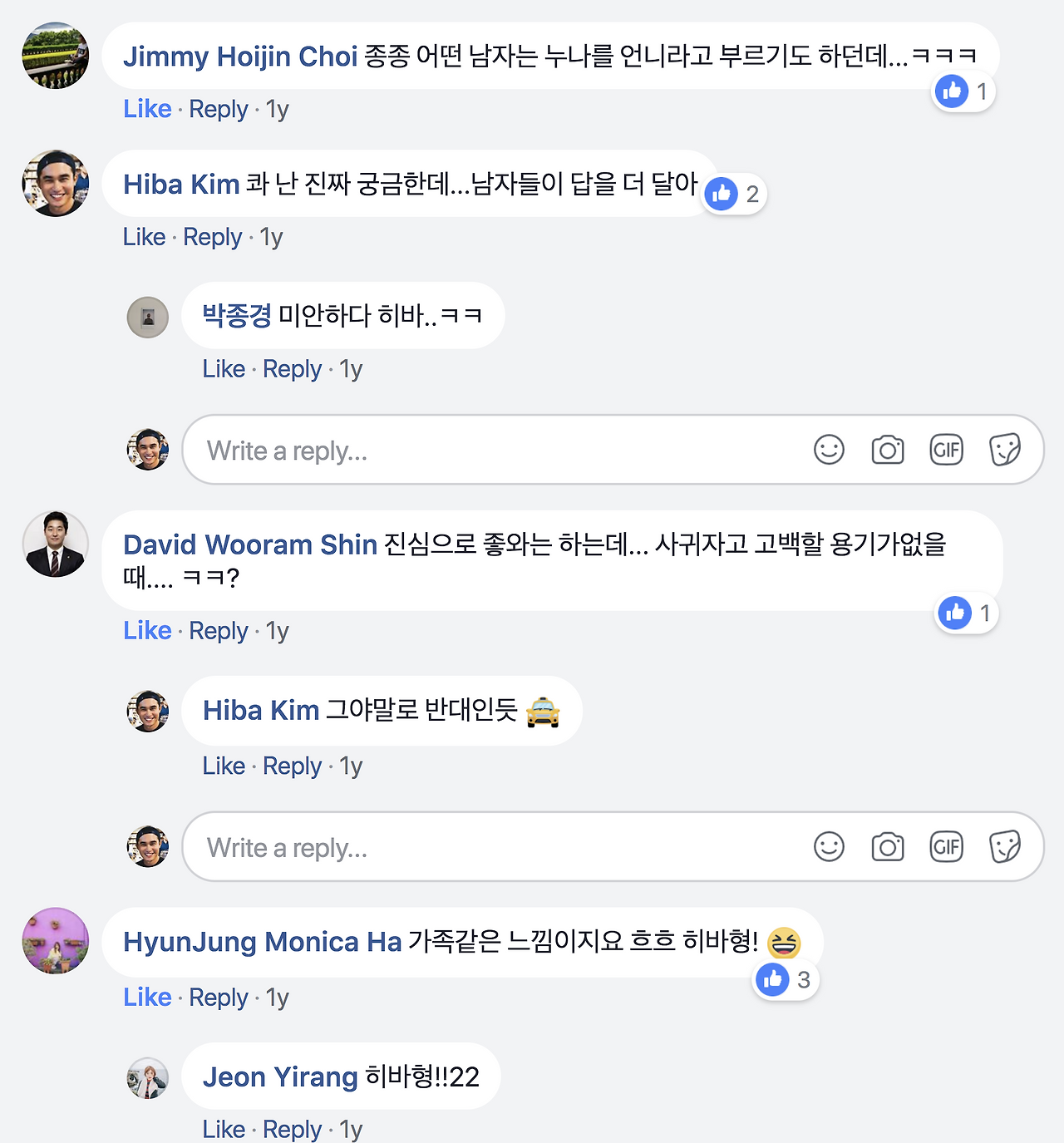Attach a photo in the second reply box
This screenshot has height=1143, width=1064.
(887, 846)
